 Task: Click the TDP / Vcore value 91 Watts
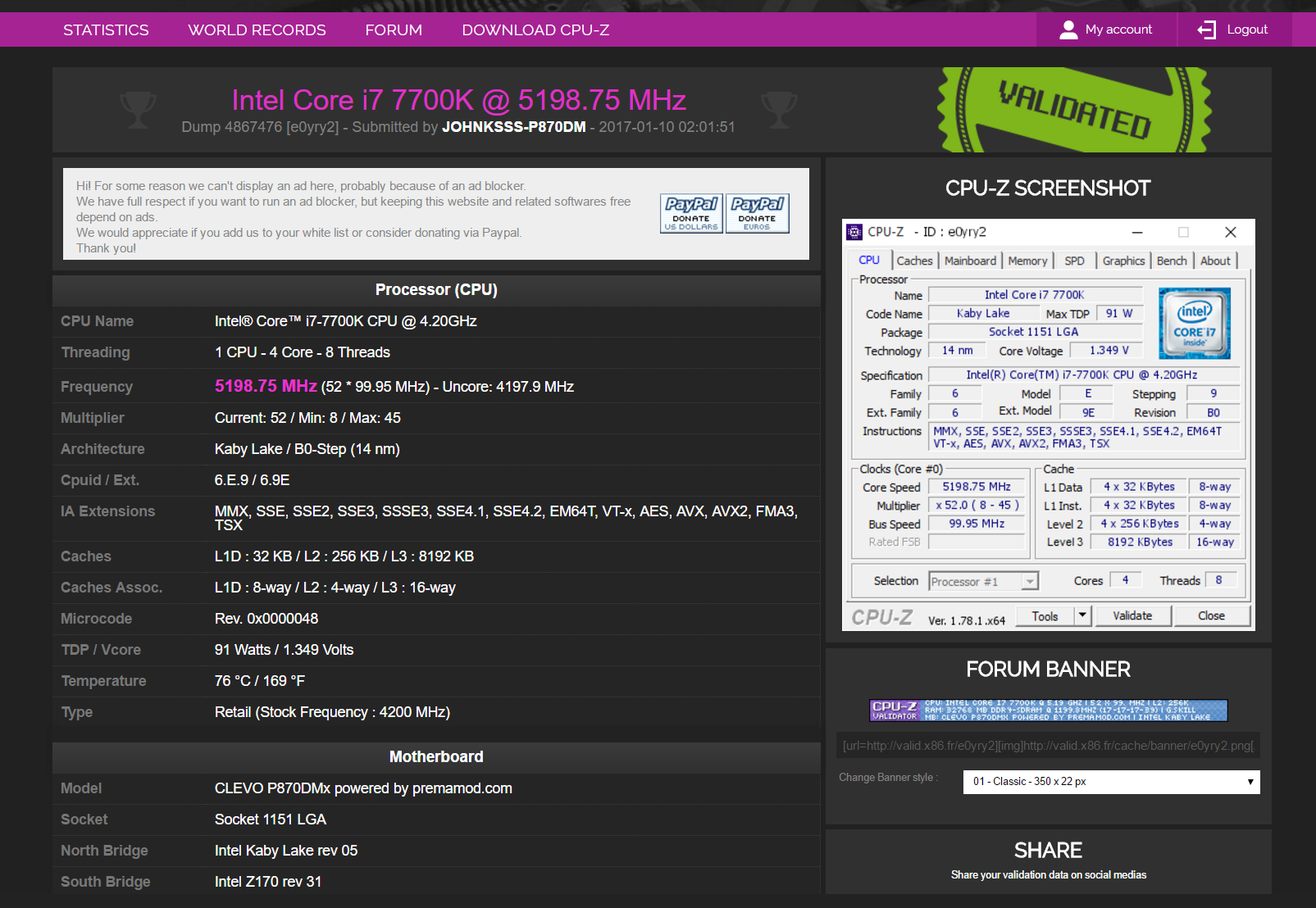(x=284, y=650)
